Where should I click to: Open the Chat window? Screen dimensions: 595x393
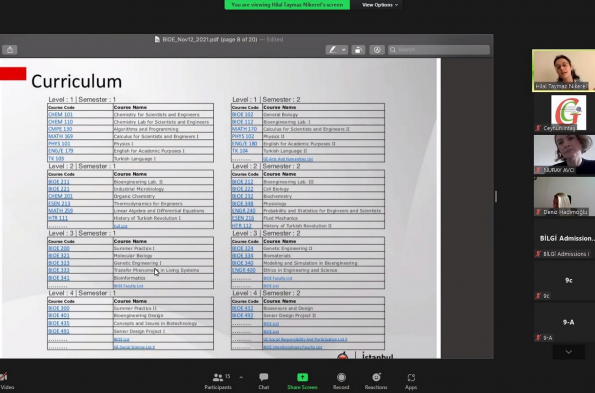coord(264,381)
